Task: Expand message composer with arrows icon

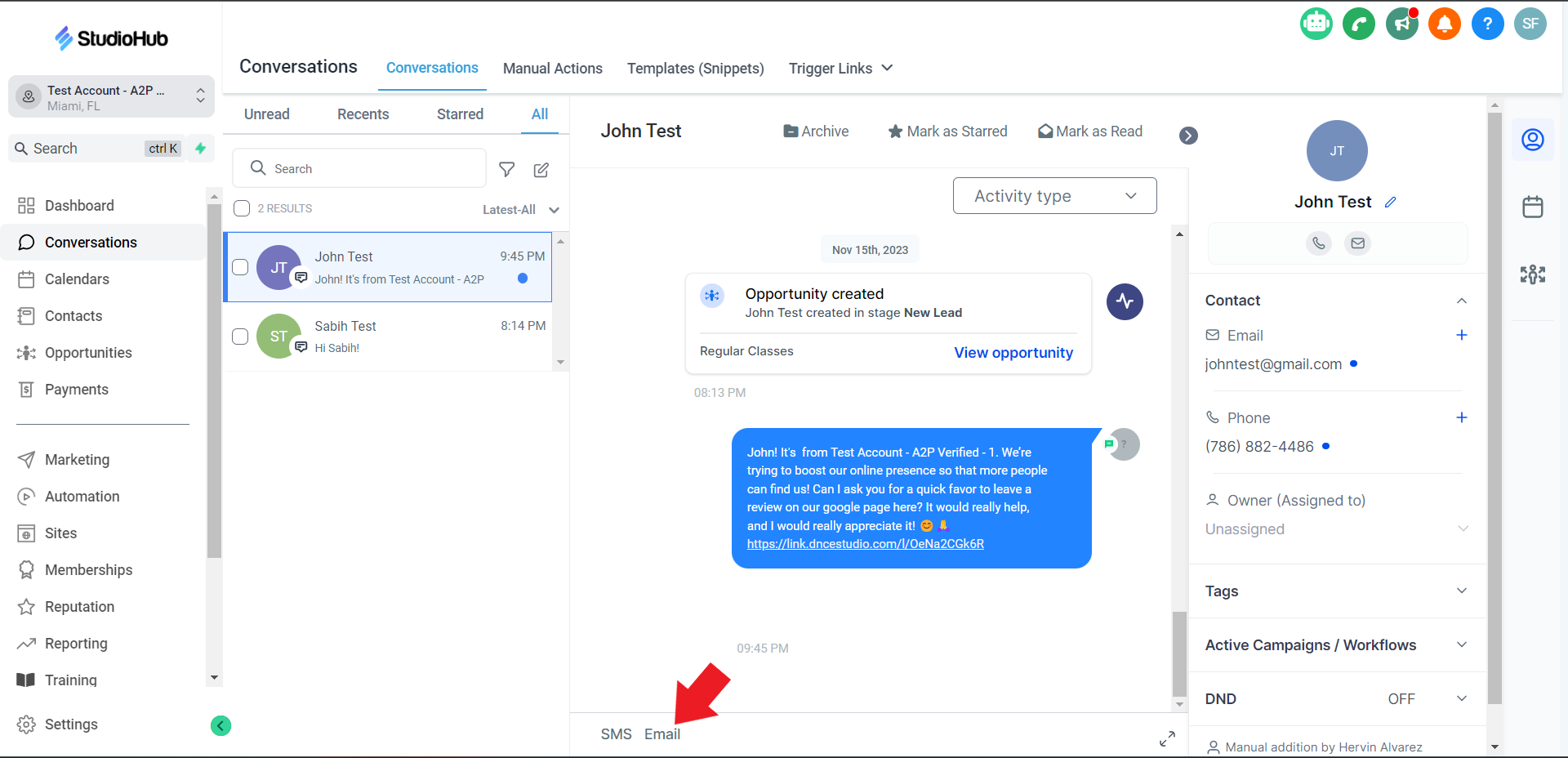Action: [x=1167, y=738]
